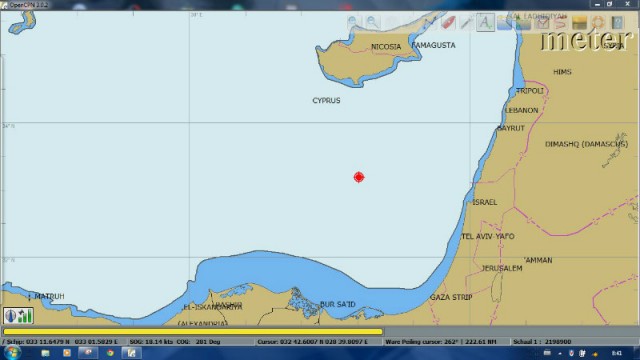The height and width of the screenshot is (360, 640).
Task: Click the red own-ship marker on chart
Action: coord(359,177)
